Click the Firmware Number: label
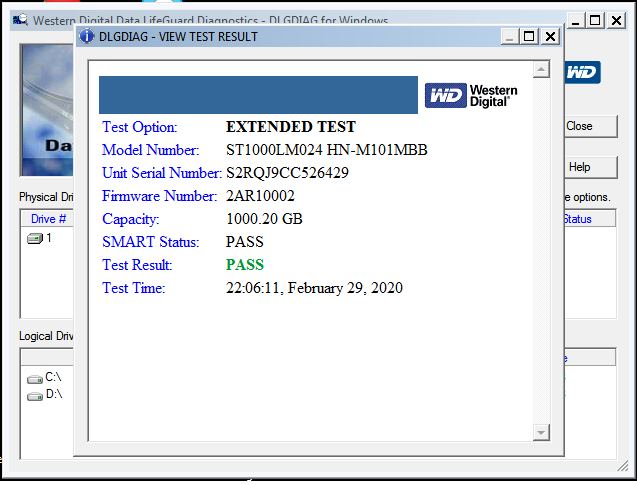The image size is (637, 484). tap(160, 196)
